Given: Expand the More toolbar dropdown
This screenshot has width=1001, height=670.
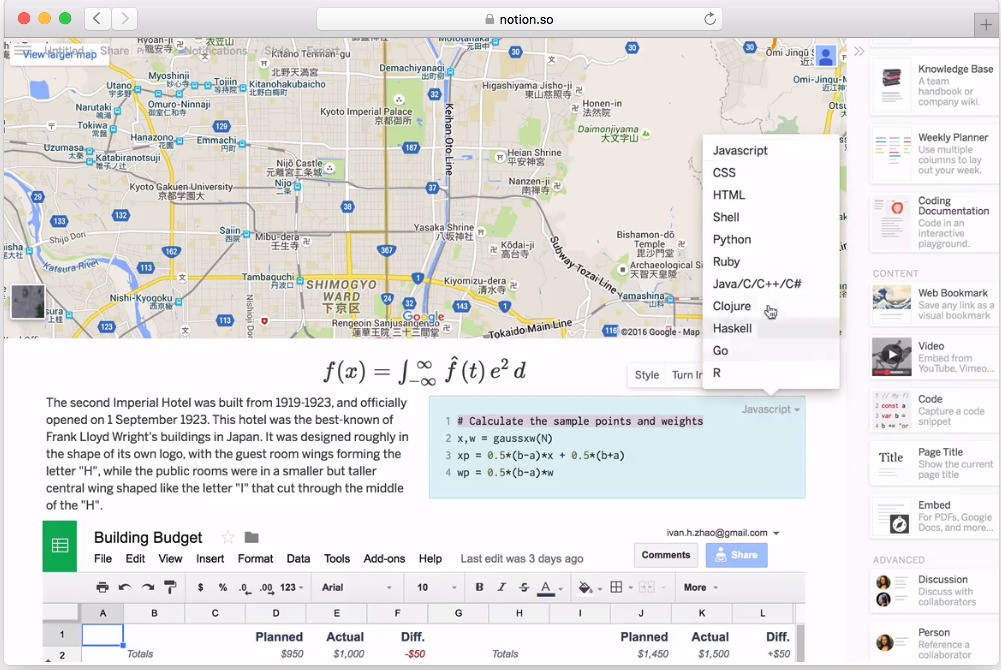Looking at the screenshot, I should click(701, 588).
